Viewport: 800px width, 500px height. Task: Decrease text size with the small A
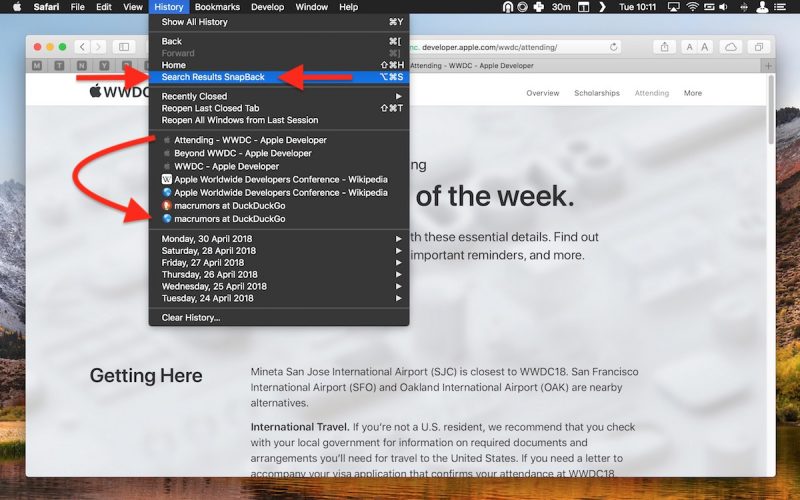[x=689, y=47]
